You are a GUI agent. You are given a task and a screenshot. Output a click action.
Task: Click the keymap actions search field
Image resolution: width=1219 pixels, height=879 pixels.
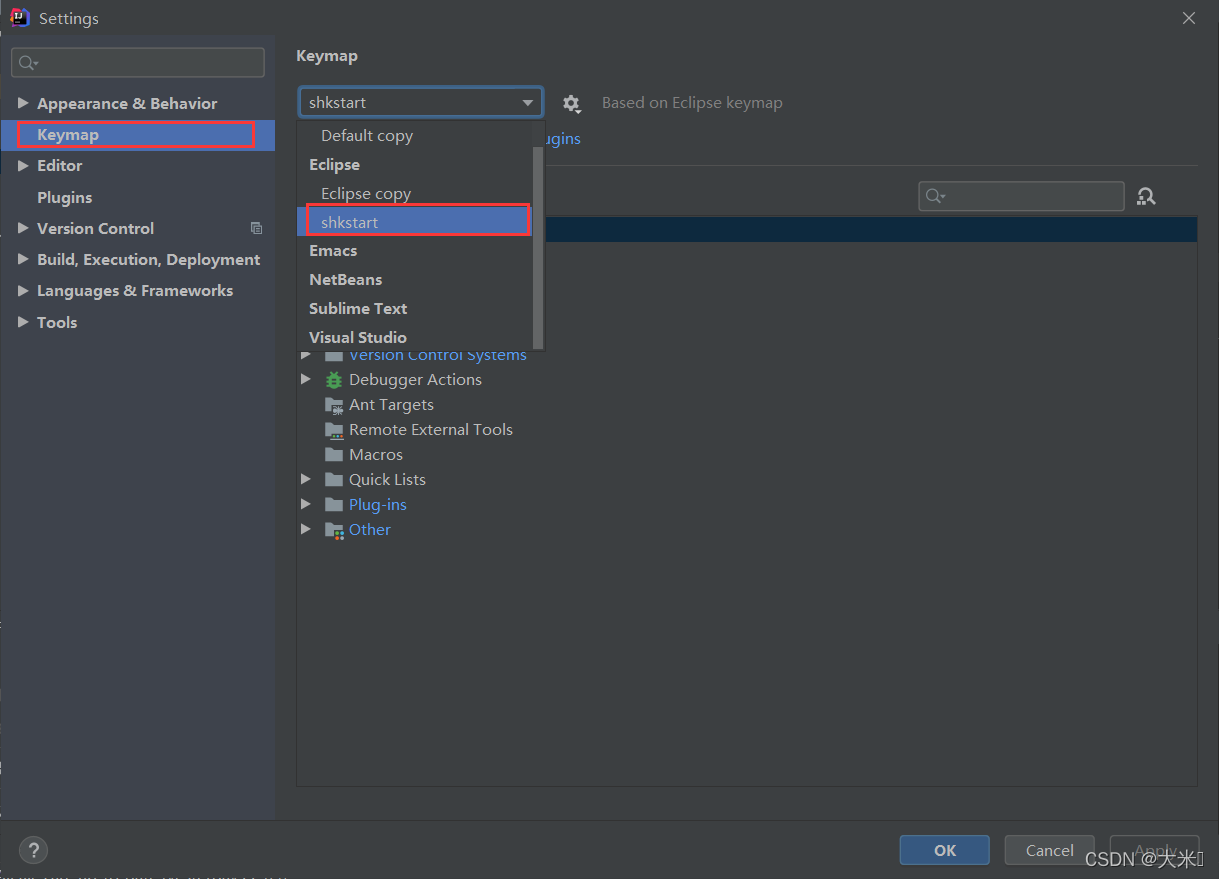[1021, 196]
